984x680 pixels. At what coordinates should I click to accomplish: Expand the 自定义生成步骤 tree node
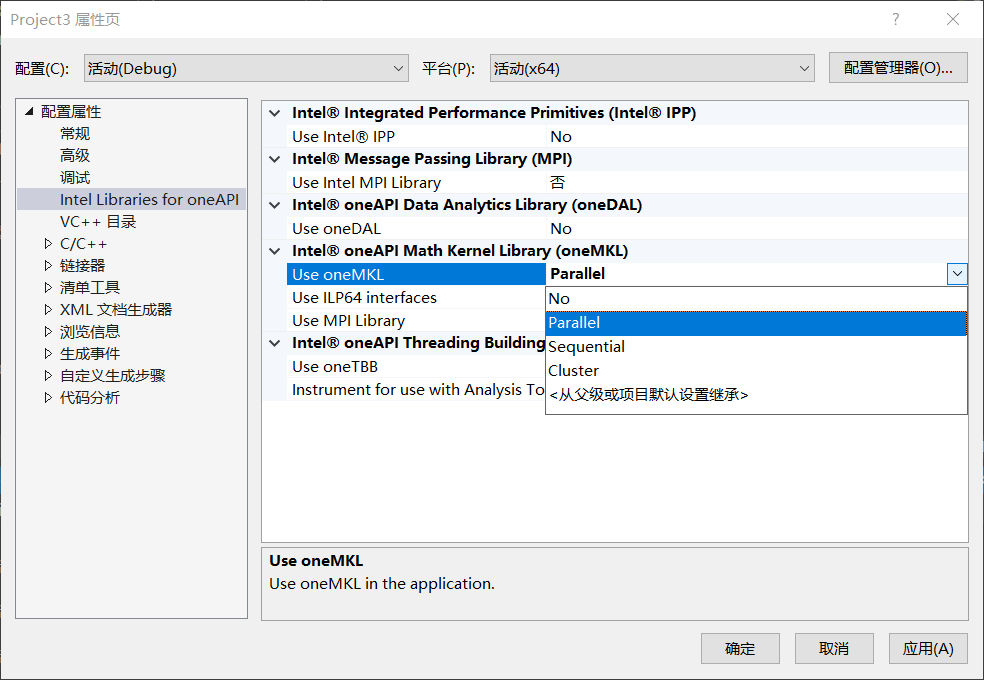tap(48, 375)
